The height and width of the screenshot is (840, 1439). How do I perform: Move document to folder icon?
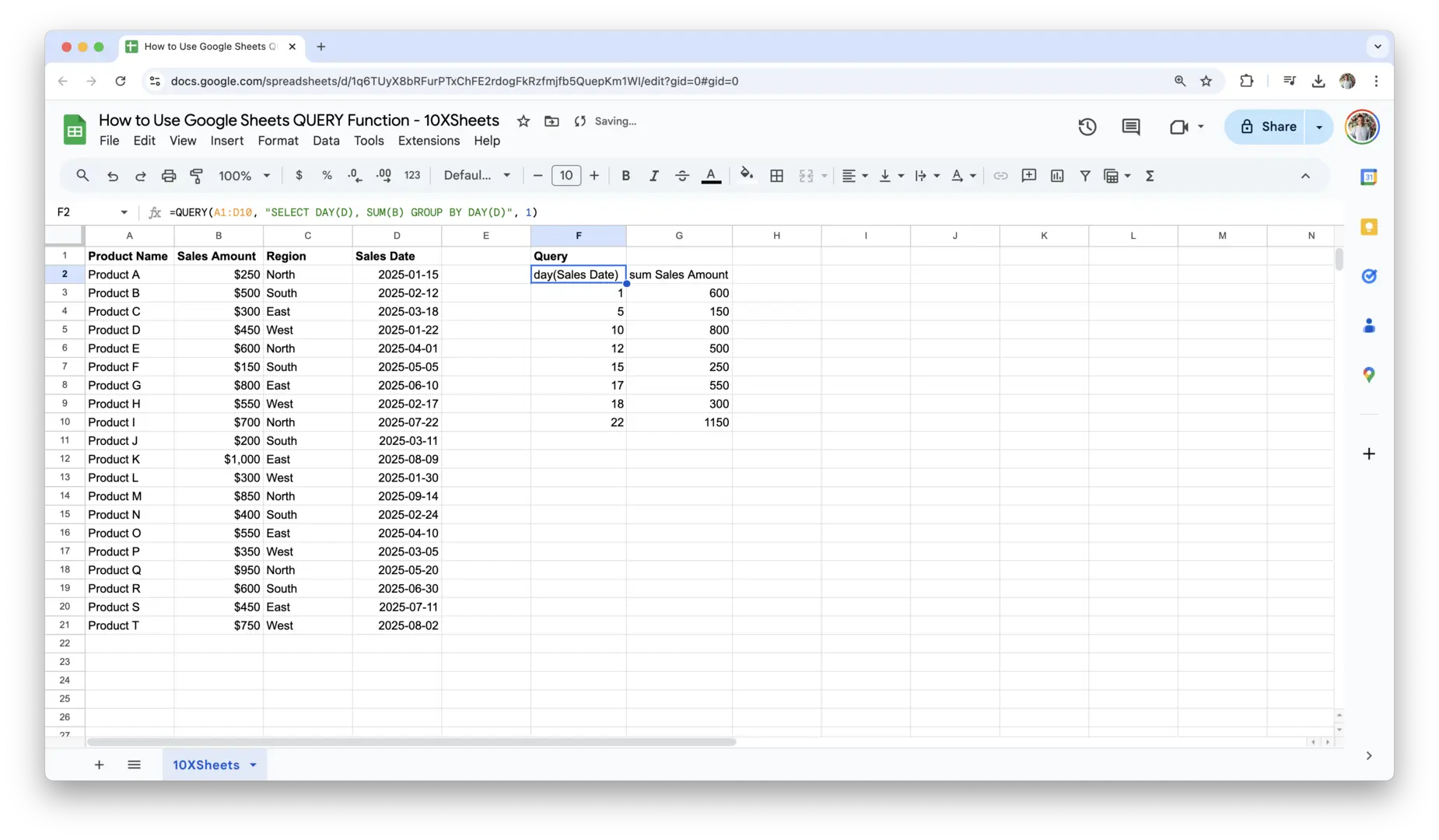(551, 121)
